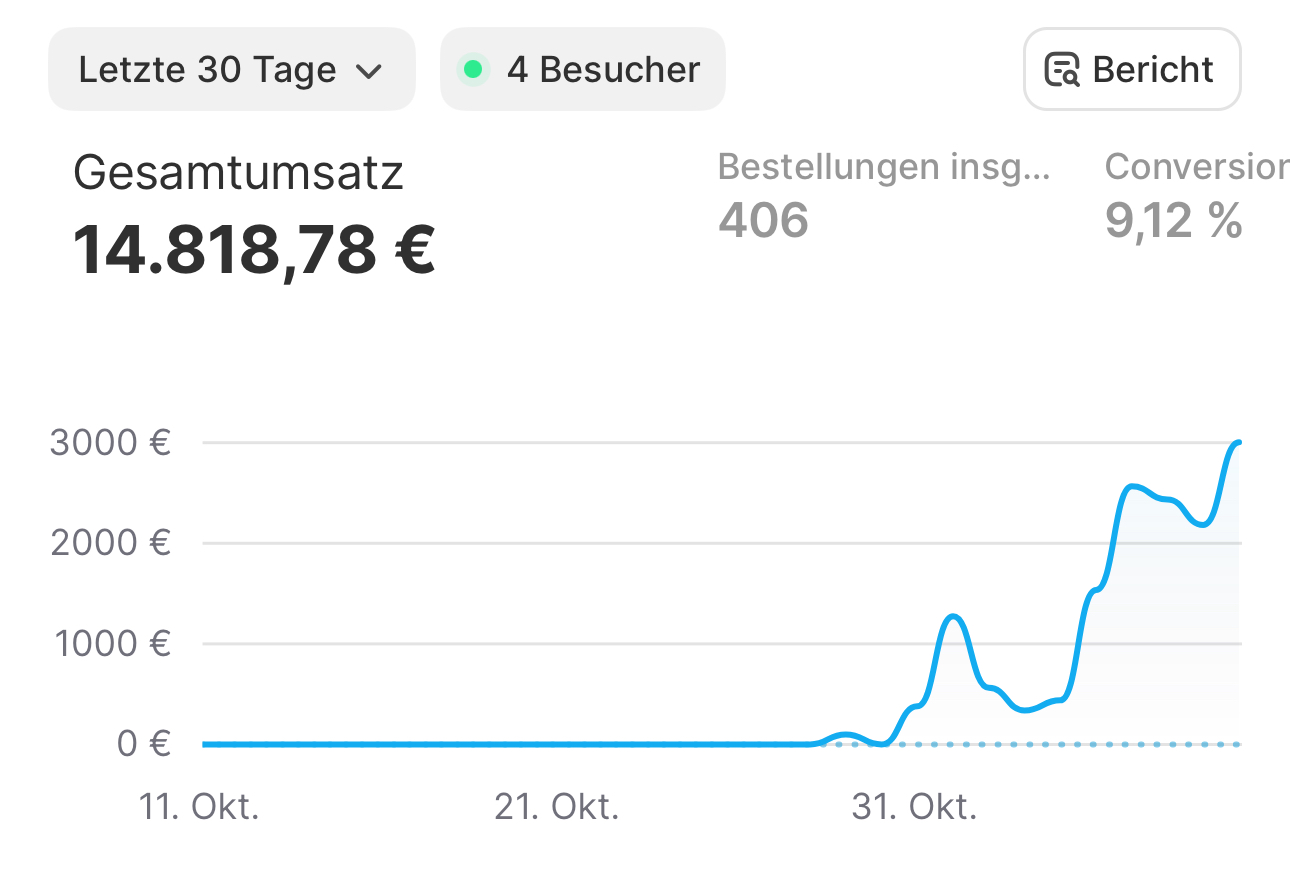Switch to the Conversion rate metric
Viewport: 1290px width, 871px height.
point(1196,167)
